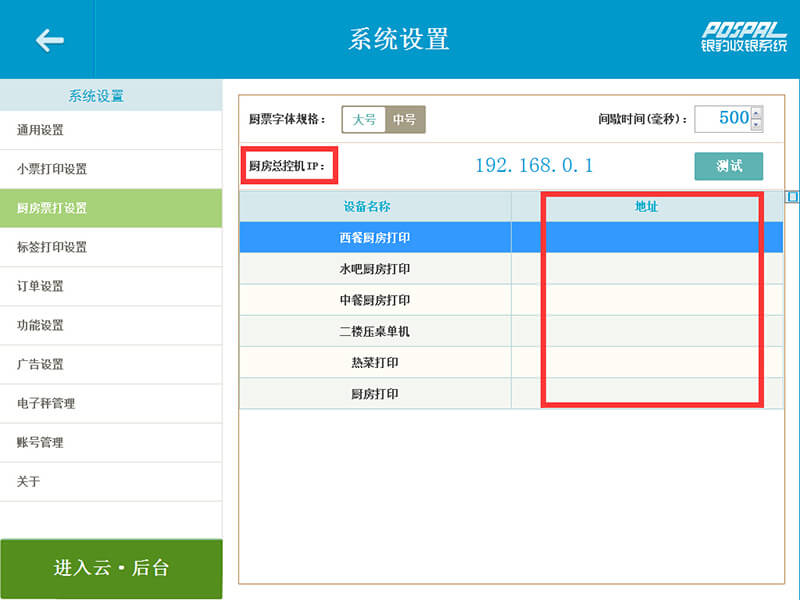Select 中号 font size option
800x600 pixels.
[405, 119]
